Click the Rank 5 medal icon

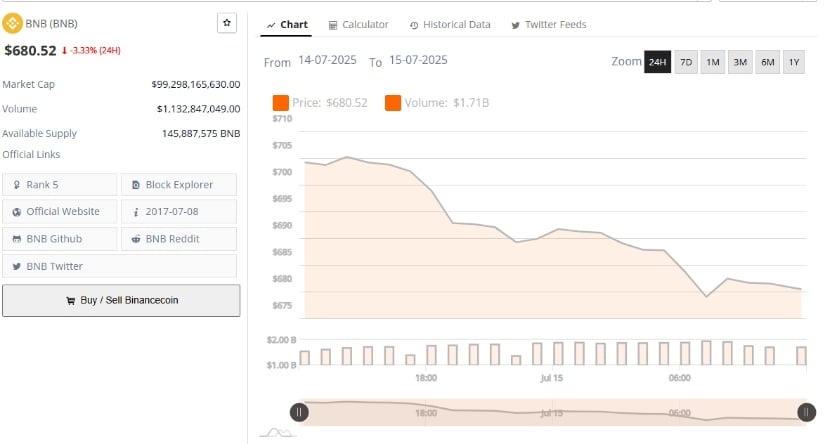(17, 185)
